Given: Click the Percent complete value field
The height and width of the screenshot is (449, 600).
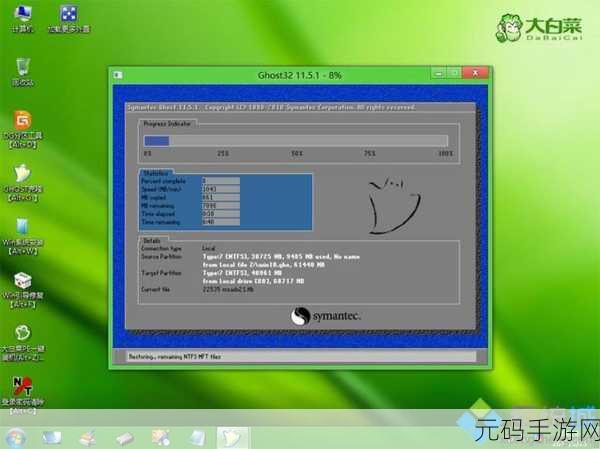Looking at the screenshot, I should click(221, 181).
